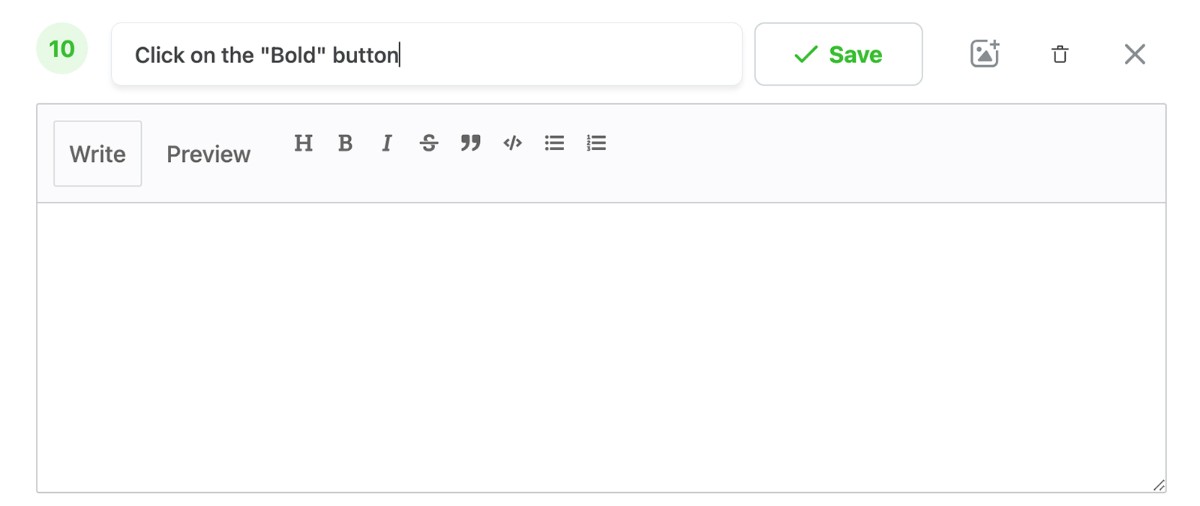Click the add image icon
This screenshot has height=506, width=1200.
985,54
